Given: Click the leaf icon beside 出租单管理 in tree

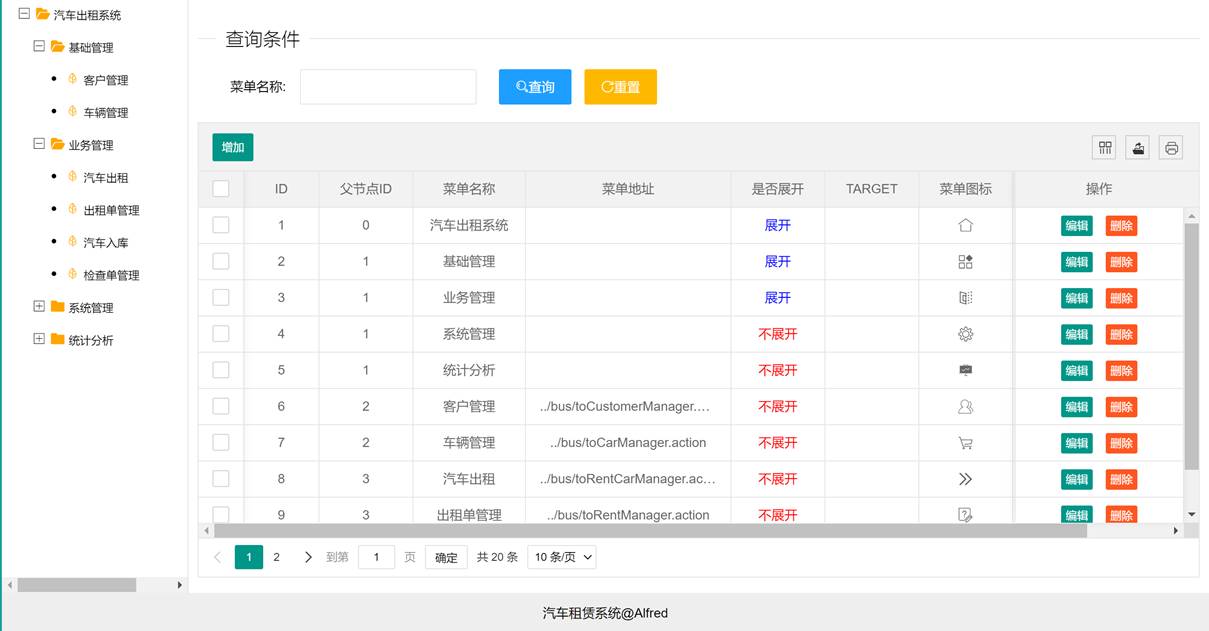Looking at the screenshot, I should (73, 209).
